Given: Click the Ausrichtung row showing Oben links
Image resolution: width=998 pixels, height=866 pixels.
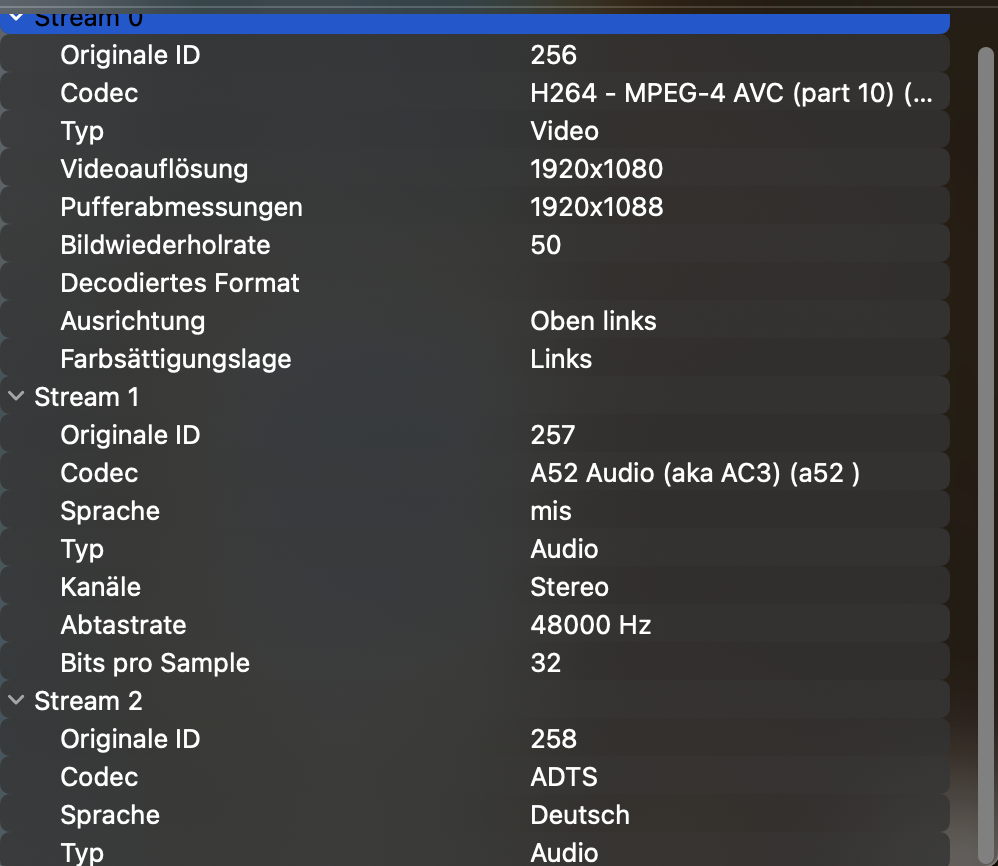Looking at the screenshot, I should tap(475, 321).
